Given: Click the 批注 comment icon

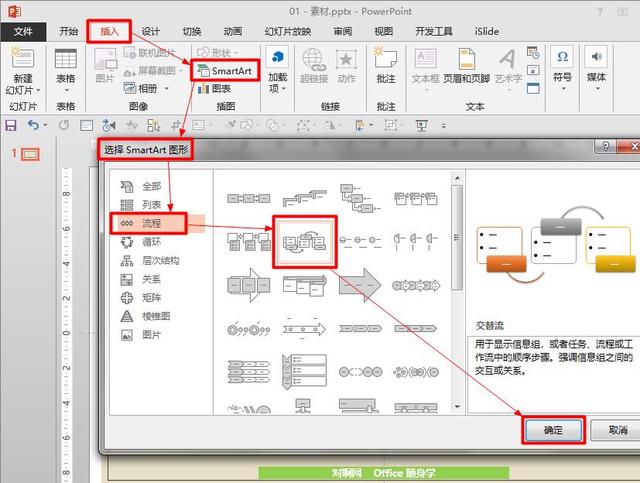Looking at the screenshot, I should click(x=385, y=58).
